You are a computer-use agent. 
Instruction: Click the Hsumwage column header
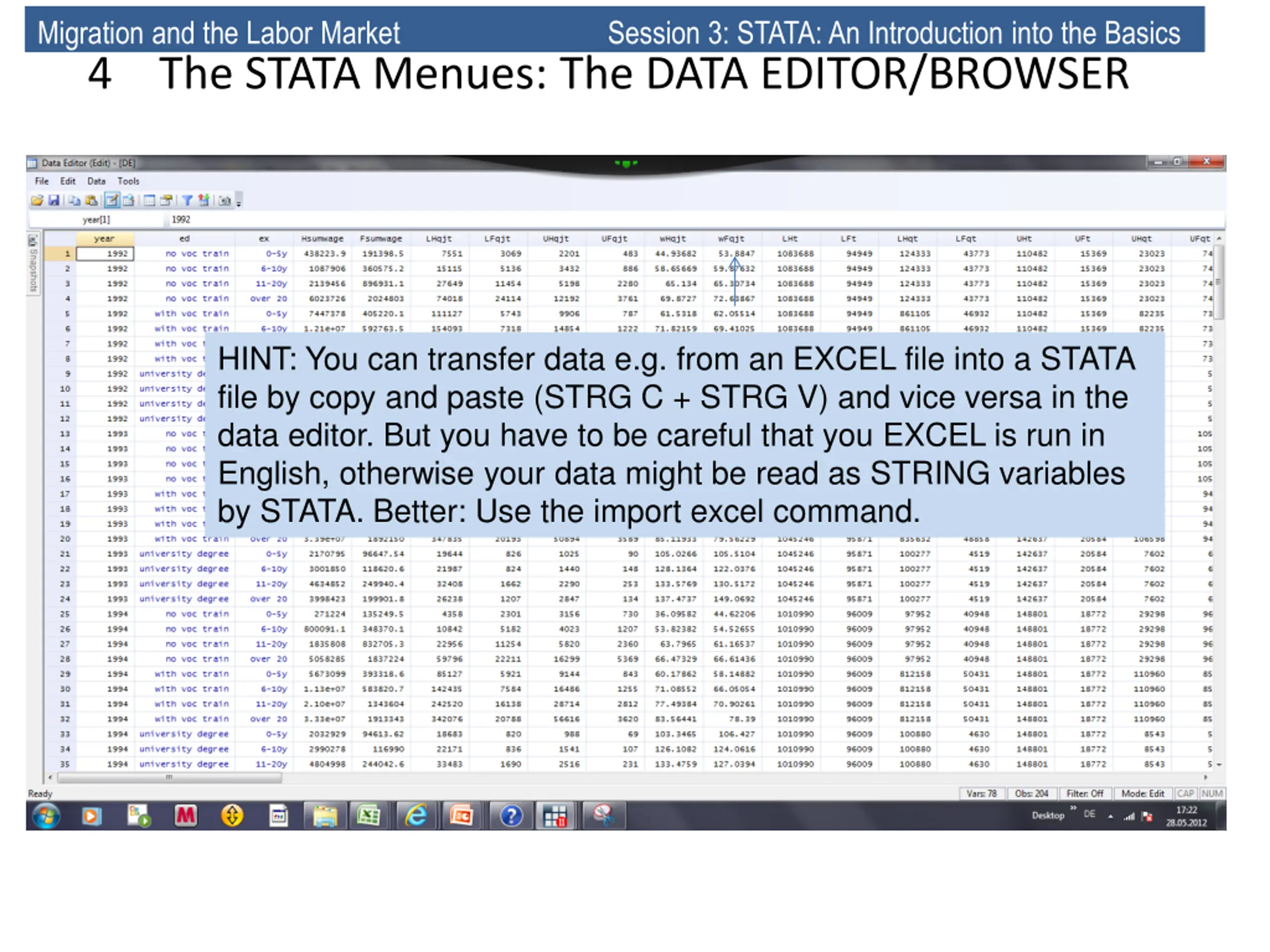(x=322, y=238)
